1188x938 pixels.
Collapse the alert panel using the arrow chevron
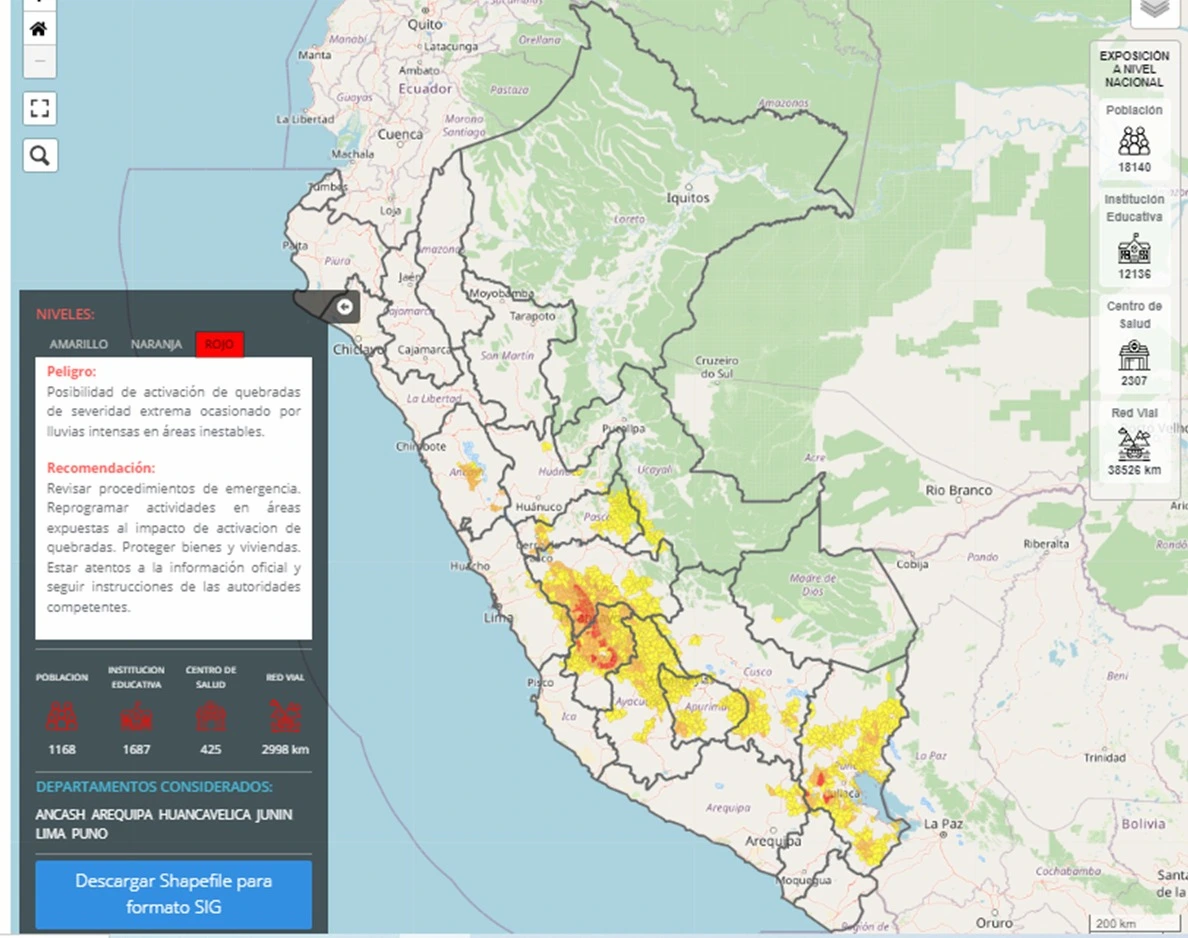[x=345, y=308]
